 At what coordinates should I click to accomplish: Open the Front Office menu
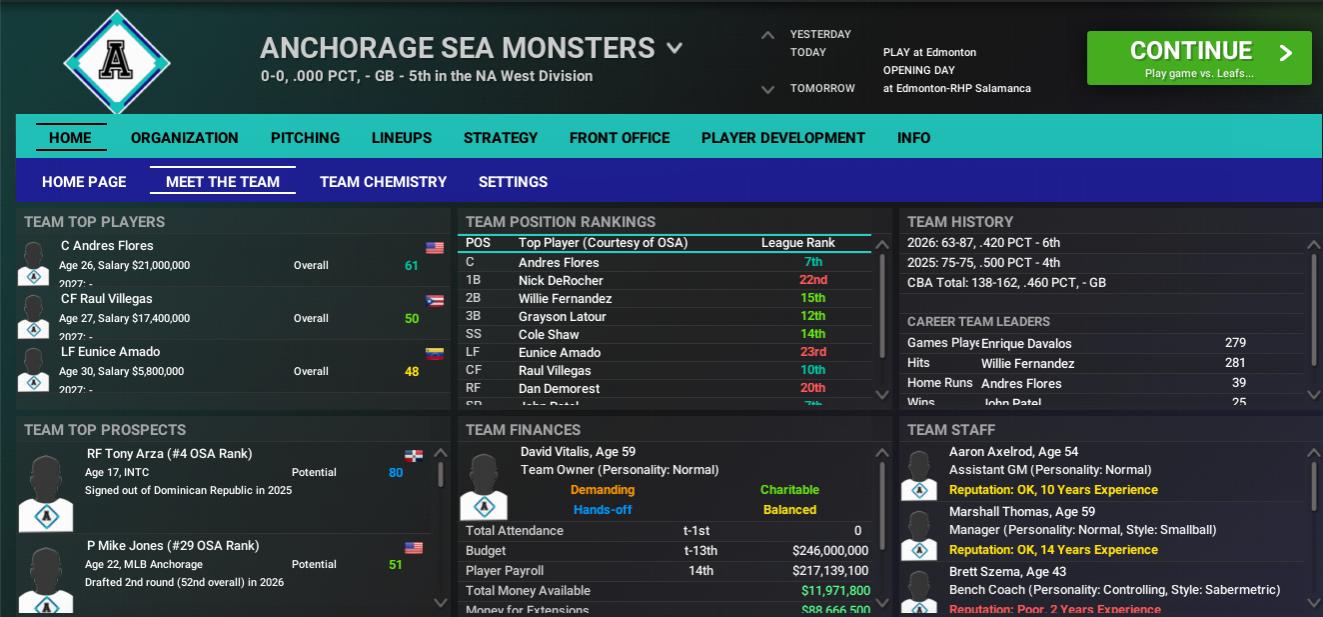[619, 138]
